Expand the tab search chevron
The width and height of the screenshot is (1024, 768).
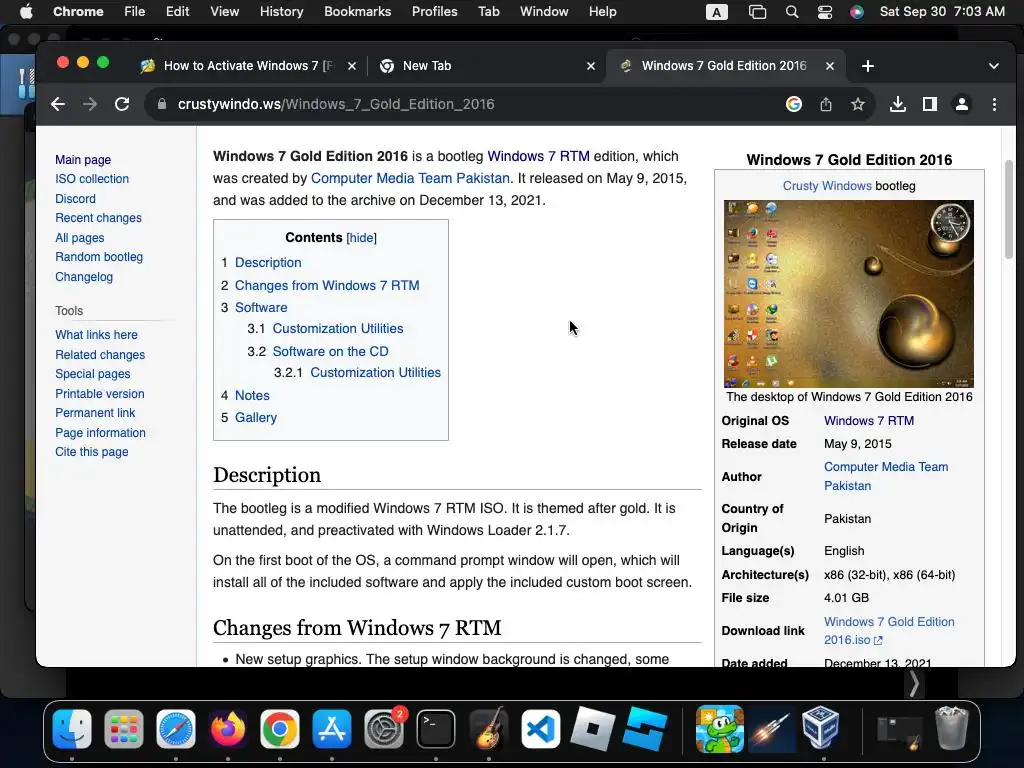point(994,66)
